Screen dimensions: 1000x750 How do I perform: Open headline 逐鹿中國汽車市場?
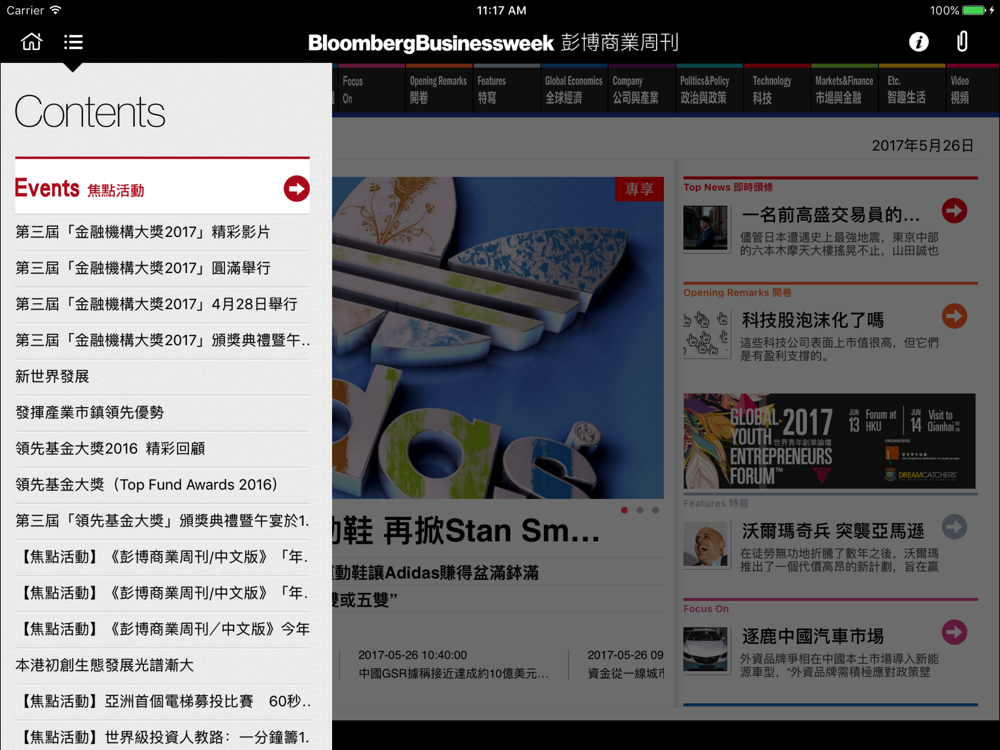[x=813, y=636]
